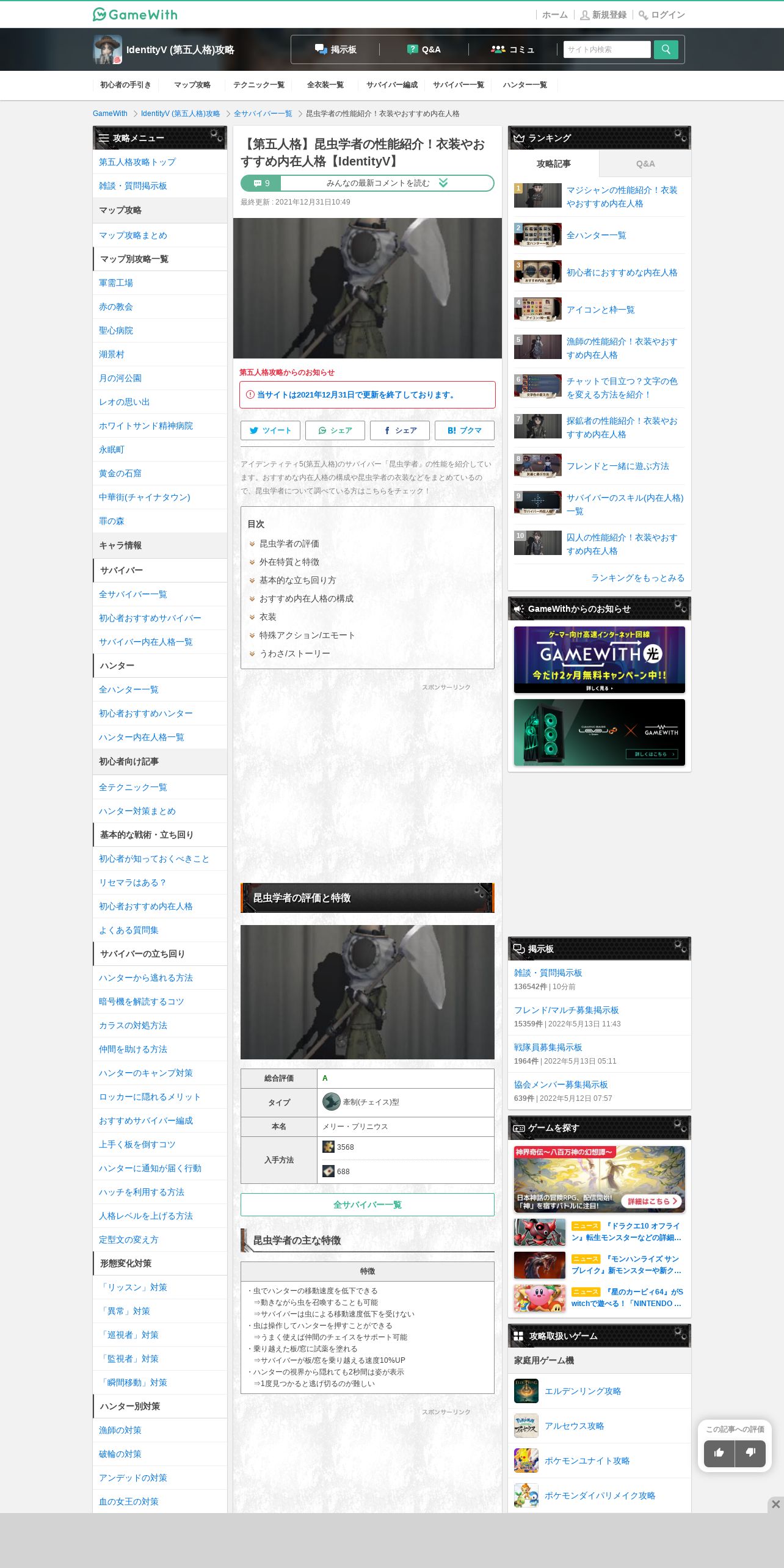784x1568 pixels.
Task: Open 全衣装一覧 navigation menu
Action: coord(325,85)
